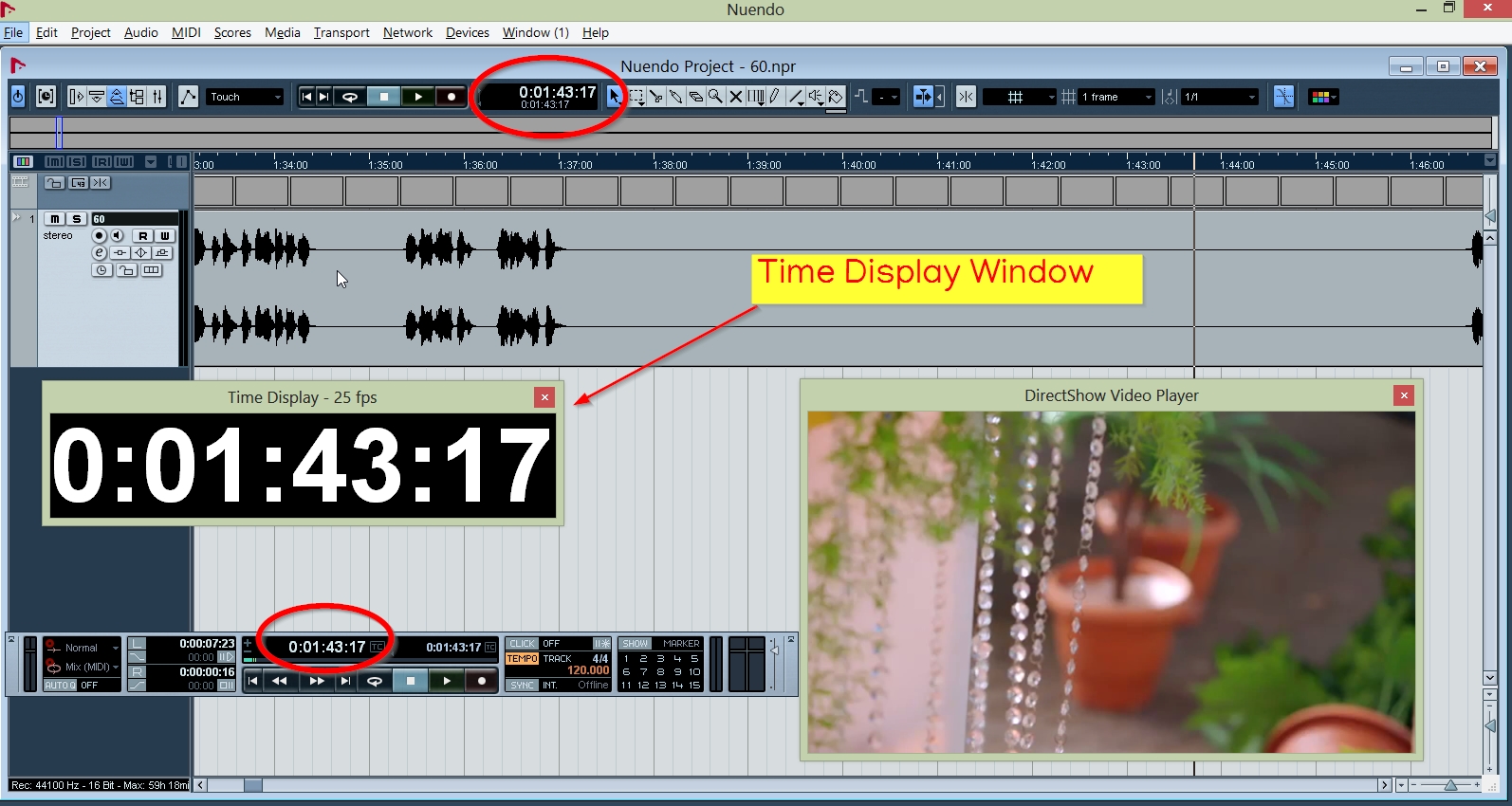Select the Line tool

(796, 97)
